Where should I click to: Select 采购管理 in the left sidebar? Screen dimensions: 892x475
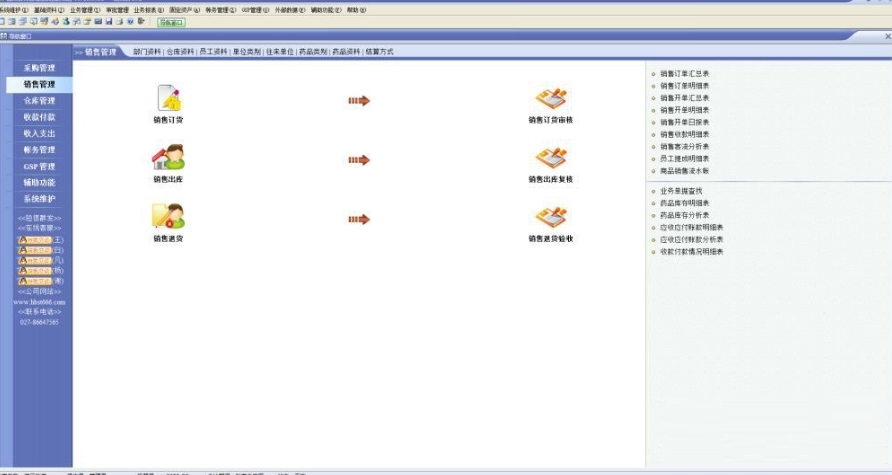tap(39, 68)
